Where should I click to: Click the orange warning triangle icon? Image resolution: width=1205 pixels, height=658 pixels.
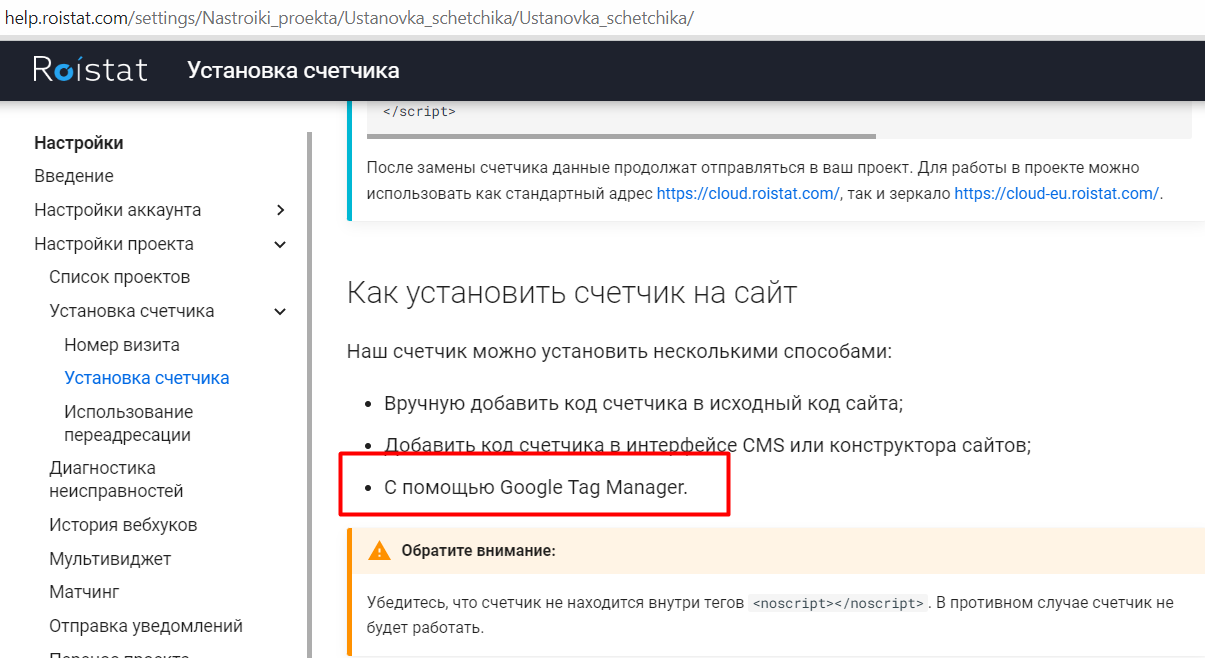pyautogui.click(x=379, y=551)
